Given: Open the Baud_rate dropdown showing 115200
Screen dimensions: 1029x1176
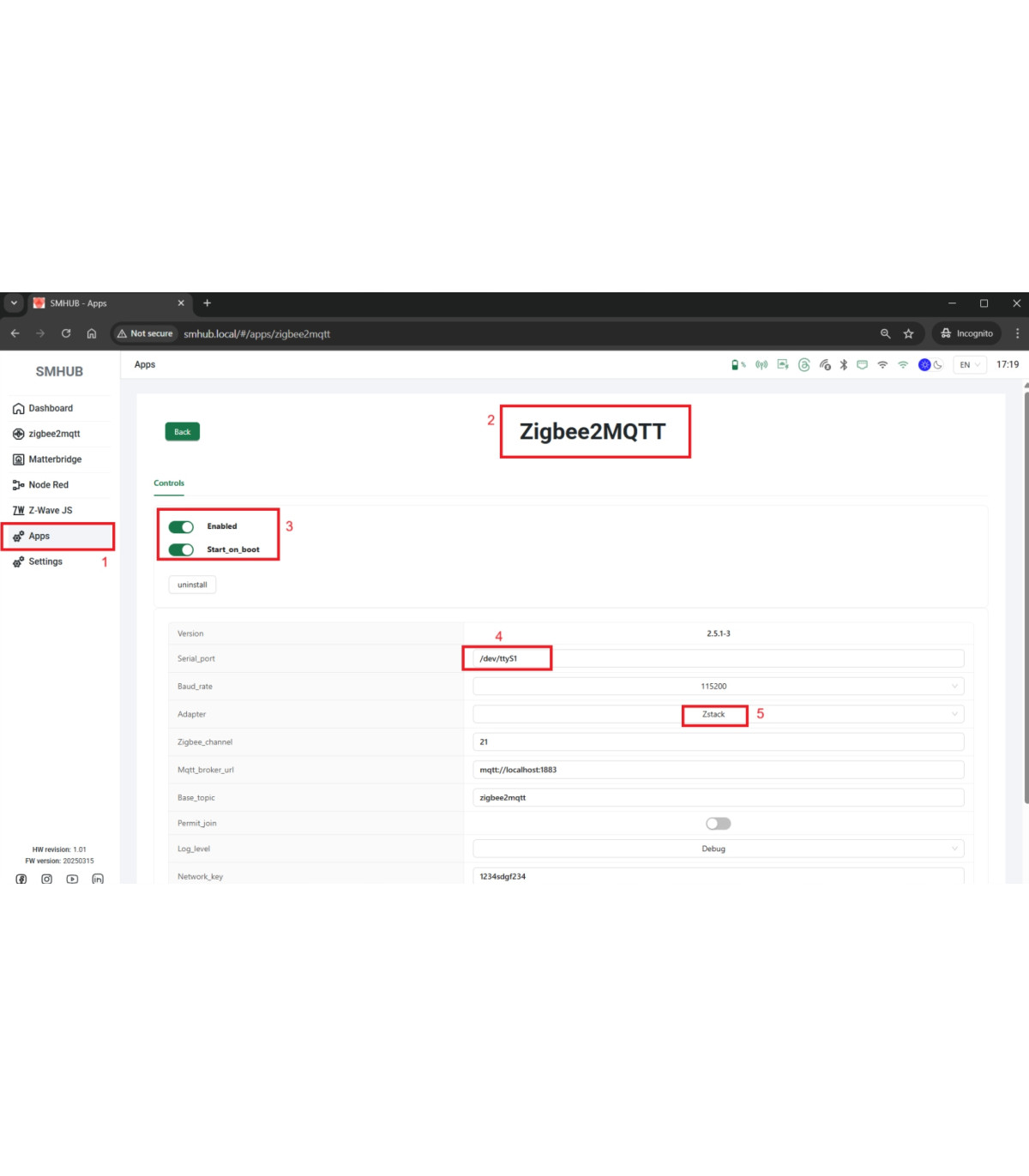Looking at the screenshot, I should [x=718, y=687].
